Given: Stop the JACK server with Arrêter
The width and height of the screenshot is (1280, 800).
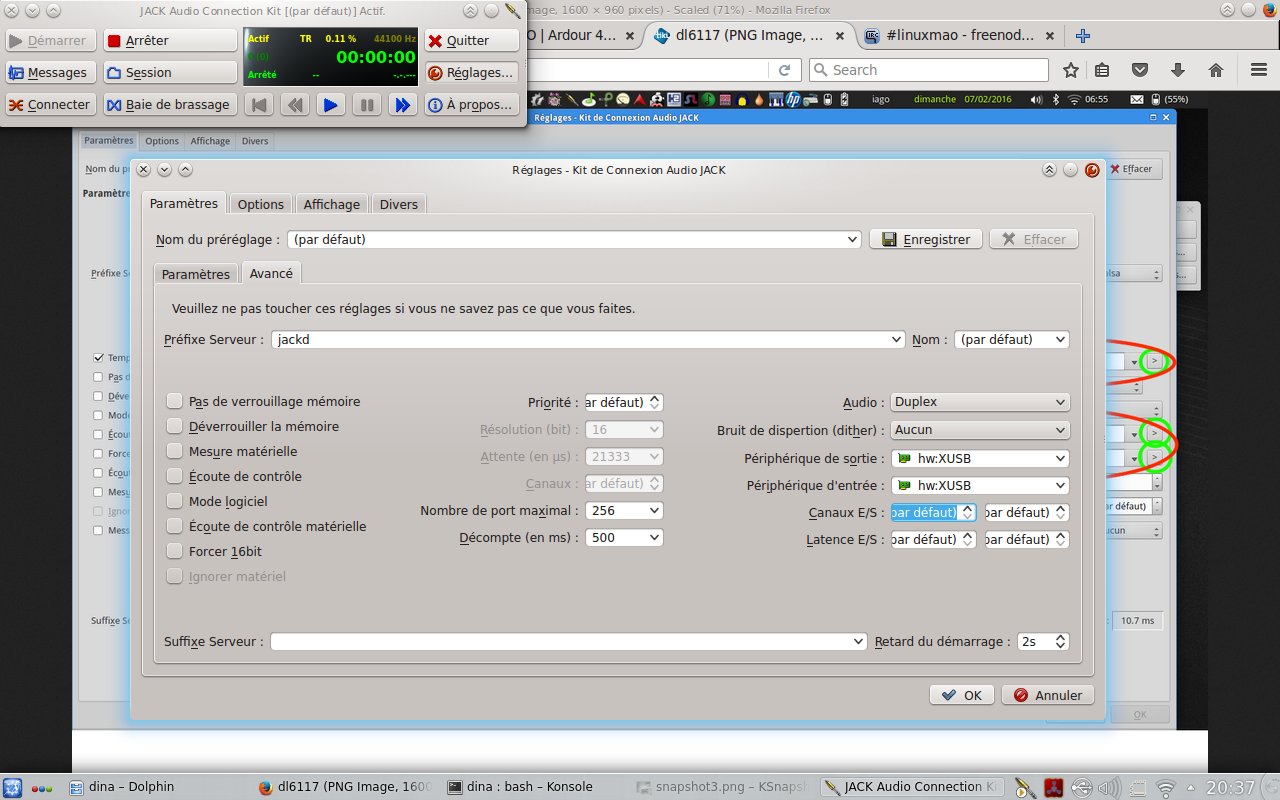Looking at the screenshot, I should (x=170, y=41).
